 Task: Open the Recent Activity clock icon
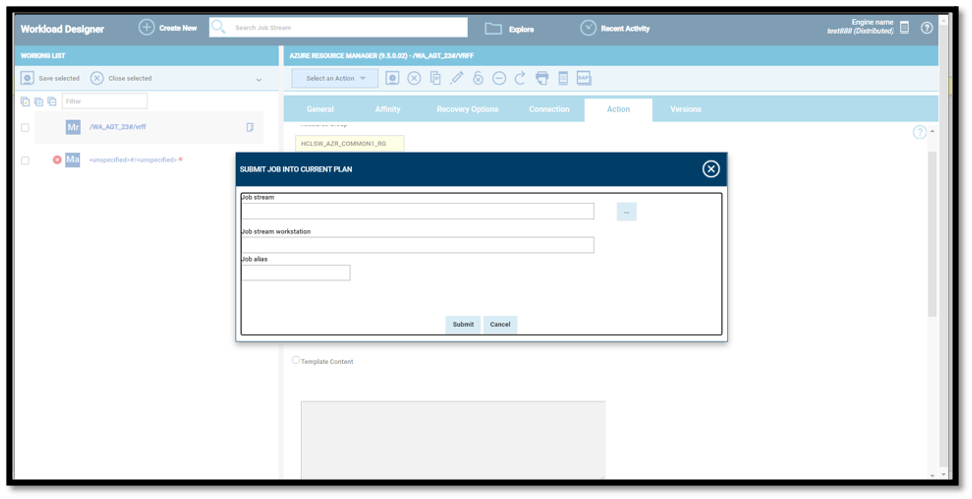click(588, 28)
